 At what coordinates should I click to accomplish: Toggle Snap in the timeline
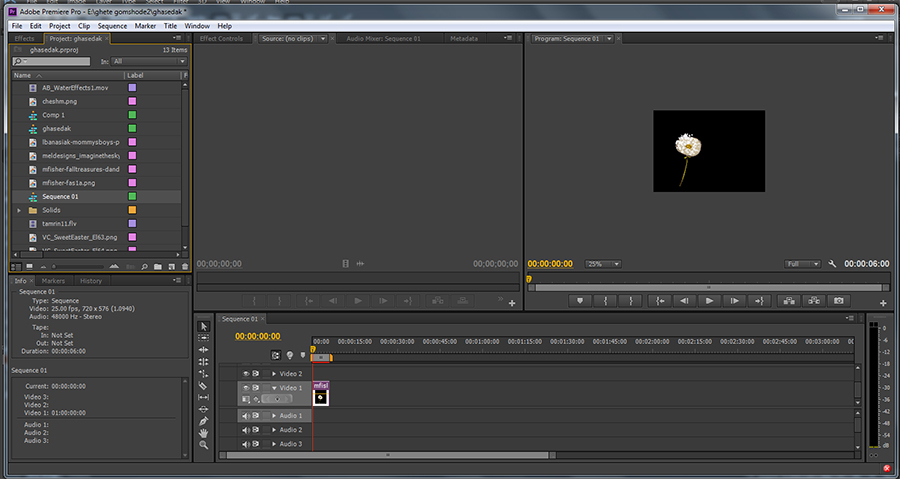pos(276,356)
